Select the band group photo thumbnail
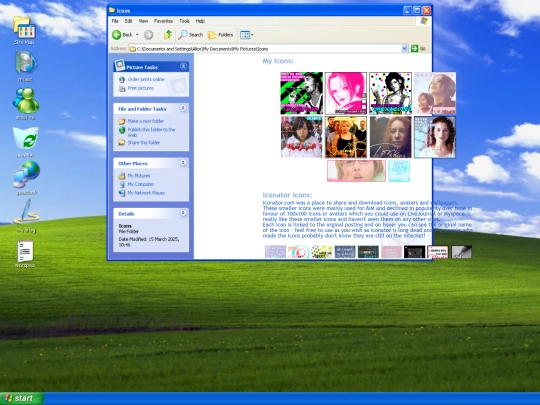This screenshot has height=405, width=540. tap(346, 137)
